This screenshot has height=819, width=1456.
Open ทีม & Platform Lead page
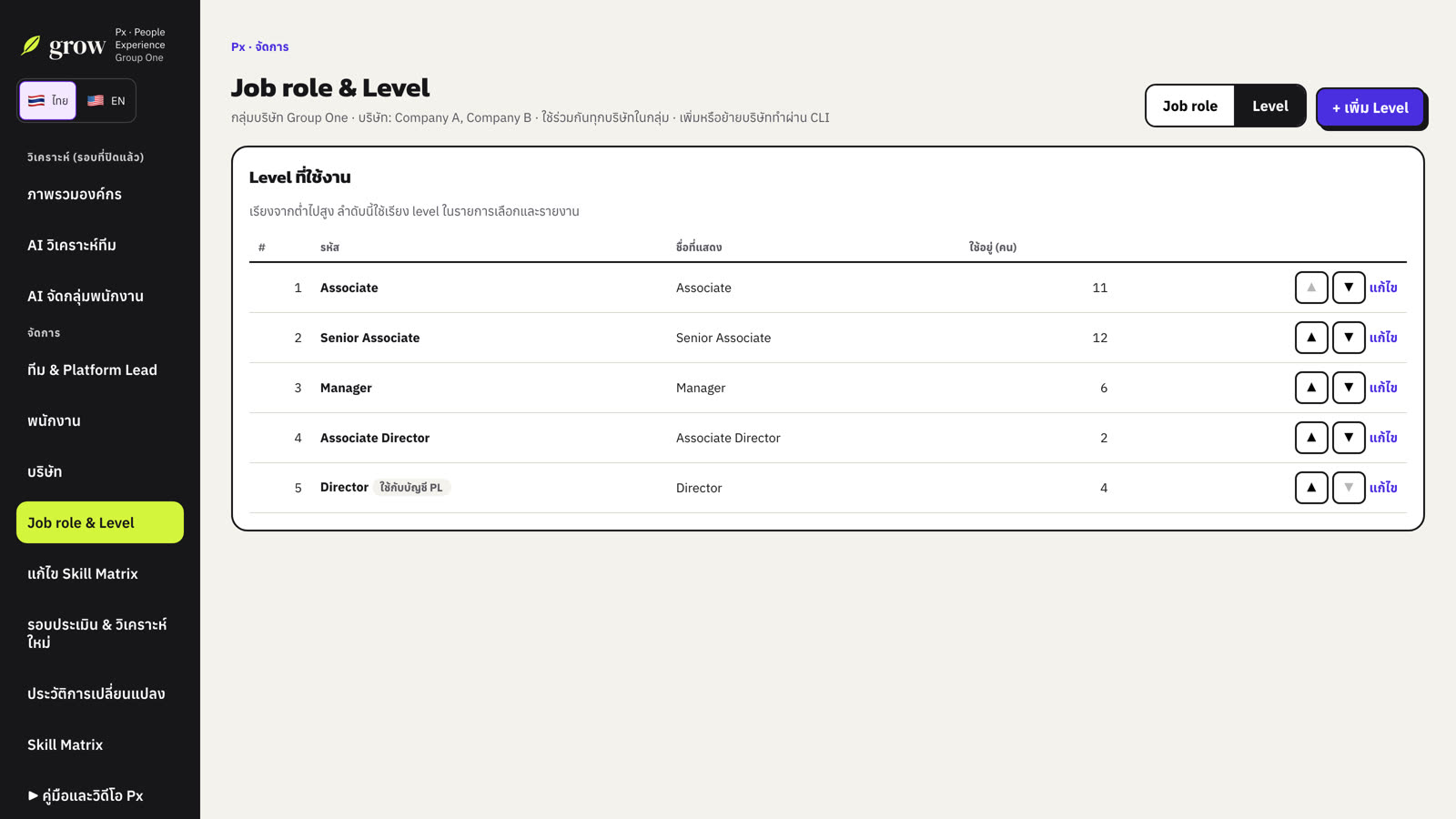pyautogui.click(x=100, y=369)
